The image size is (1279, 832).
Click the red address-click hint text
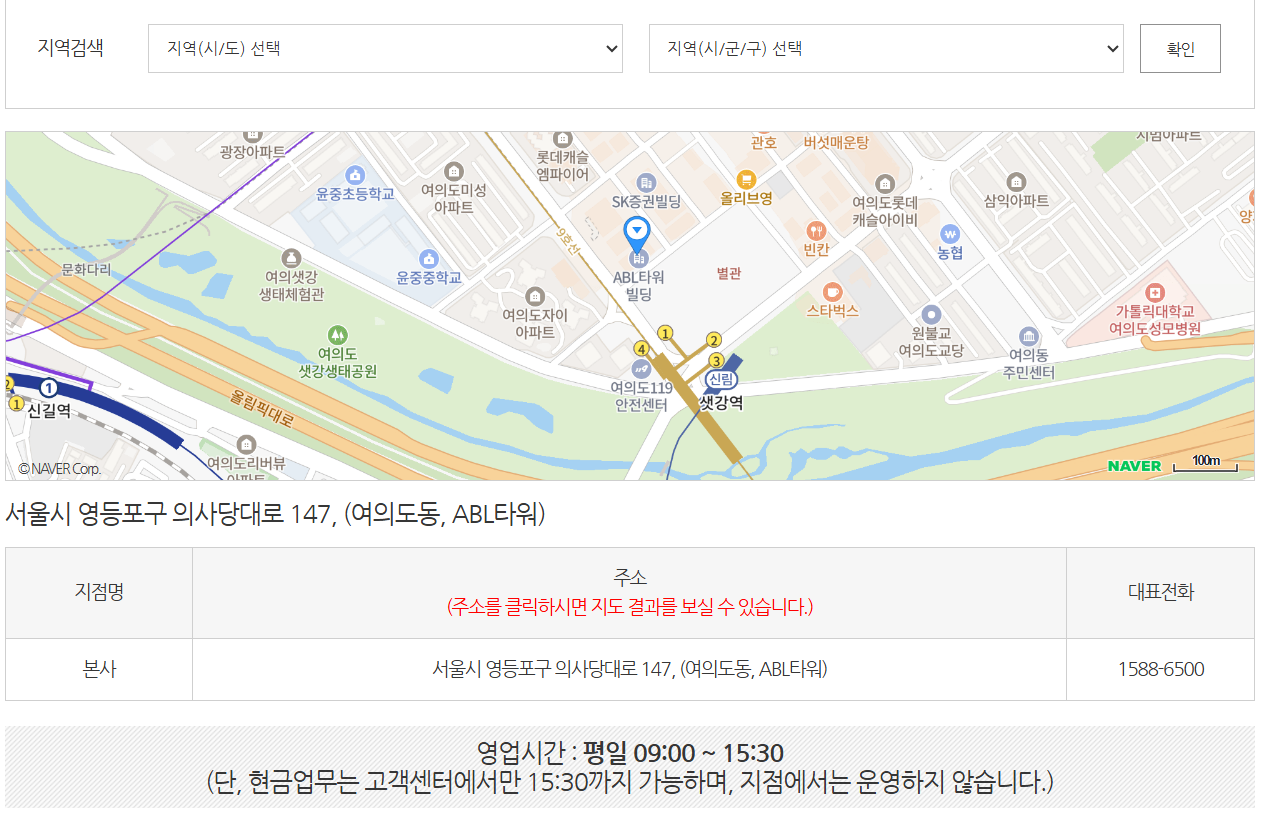coord(630,606)
